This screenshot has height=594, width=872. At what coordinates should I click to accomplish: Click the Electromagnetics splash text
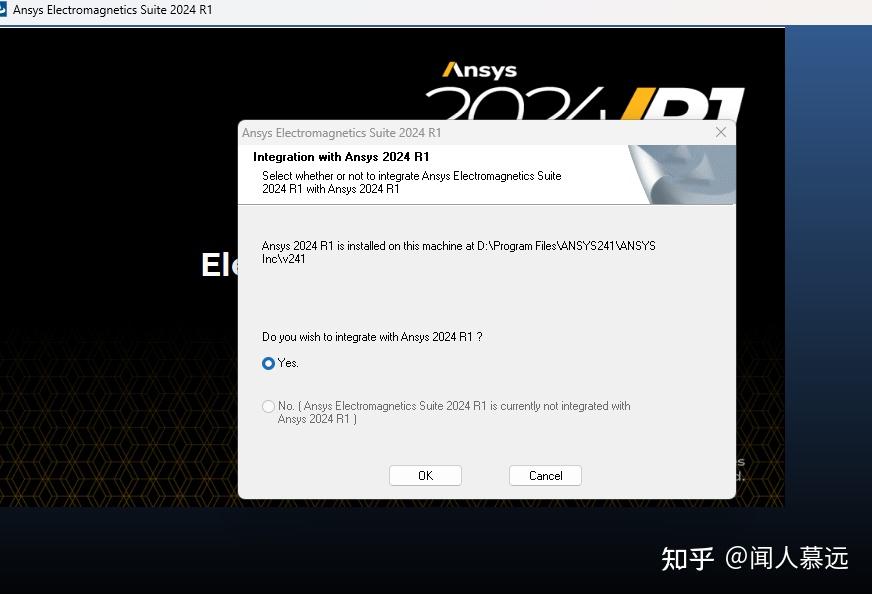213,265
